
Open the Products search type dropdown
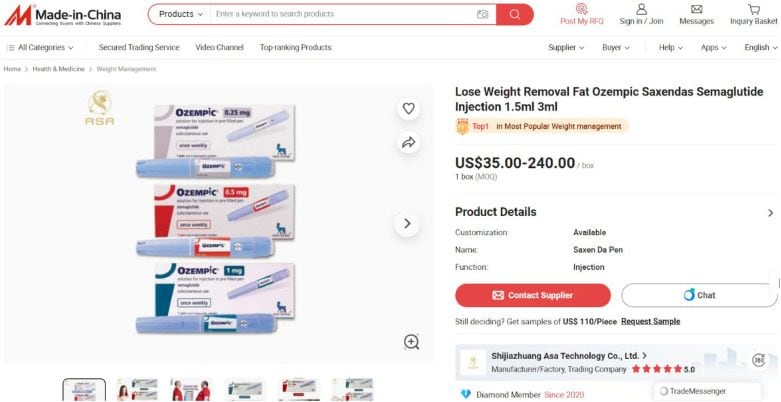click(181, 14)
